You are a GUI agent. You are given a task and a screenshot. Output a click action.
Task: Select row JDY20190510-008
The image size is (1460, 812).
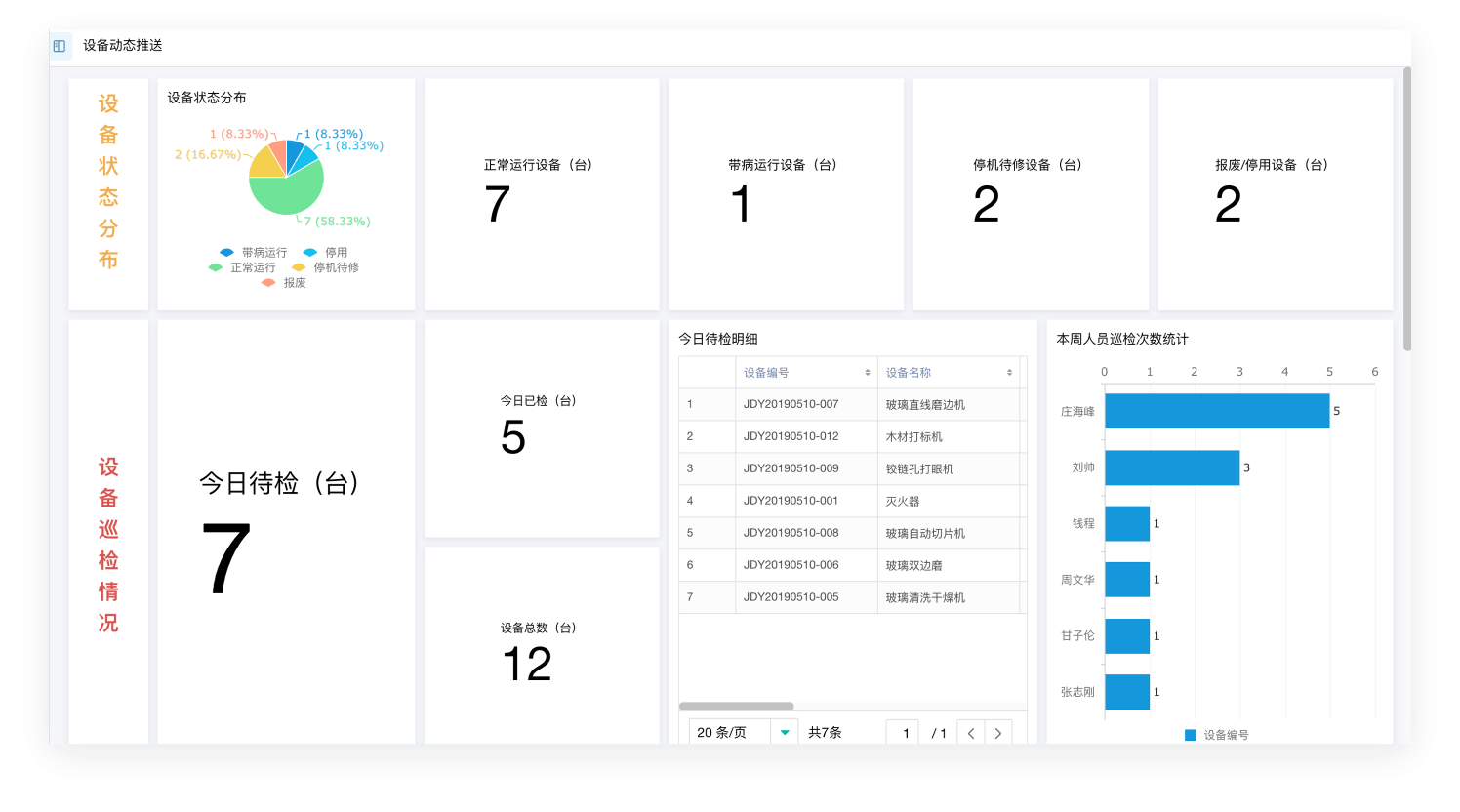coord(853,533)
